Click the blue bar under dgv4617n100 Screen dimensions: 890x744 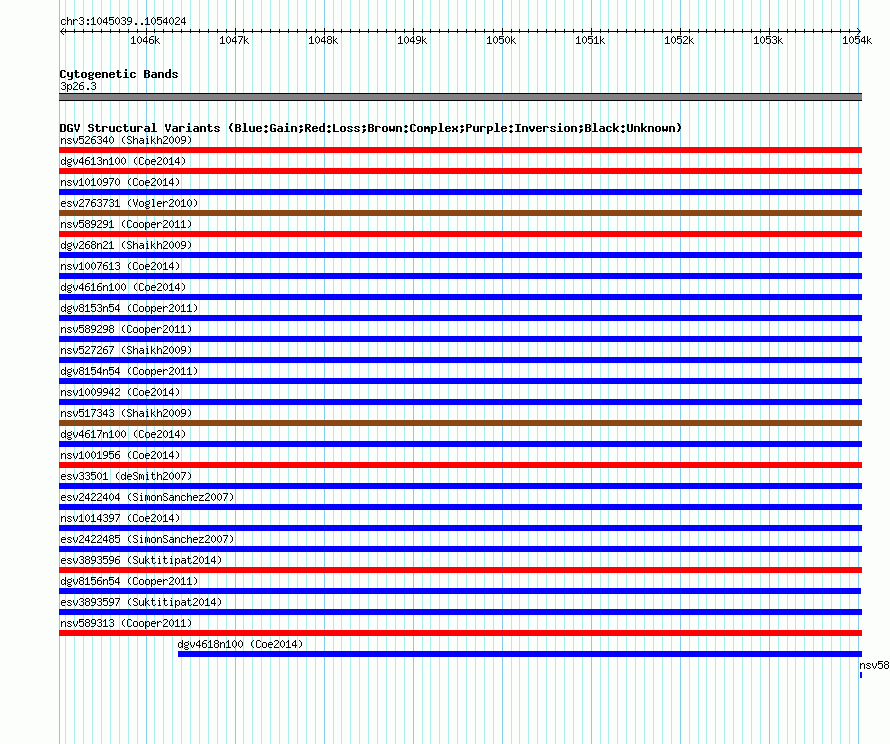pos(460,444)
